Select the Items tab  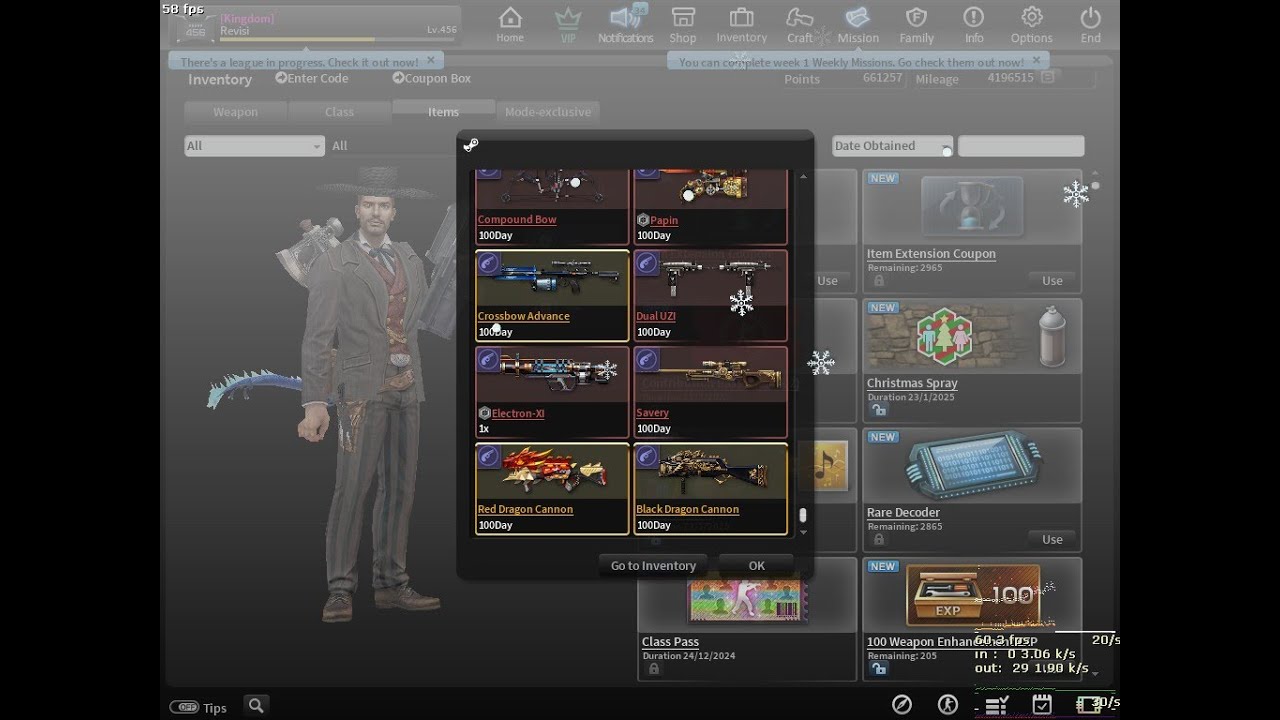click(443, 111)
